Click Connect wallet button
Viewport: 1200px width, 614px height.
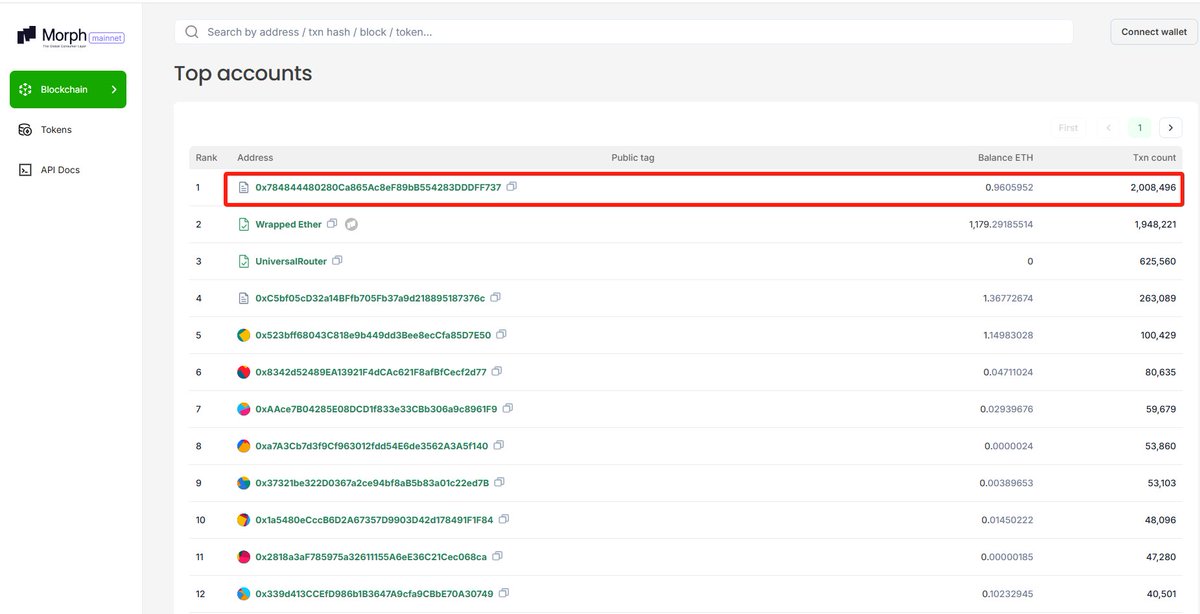pos(1154,32)
